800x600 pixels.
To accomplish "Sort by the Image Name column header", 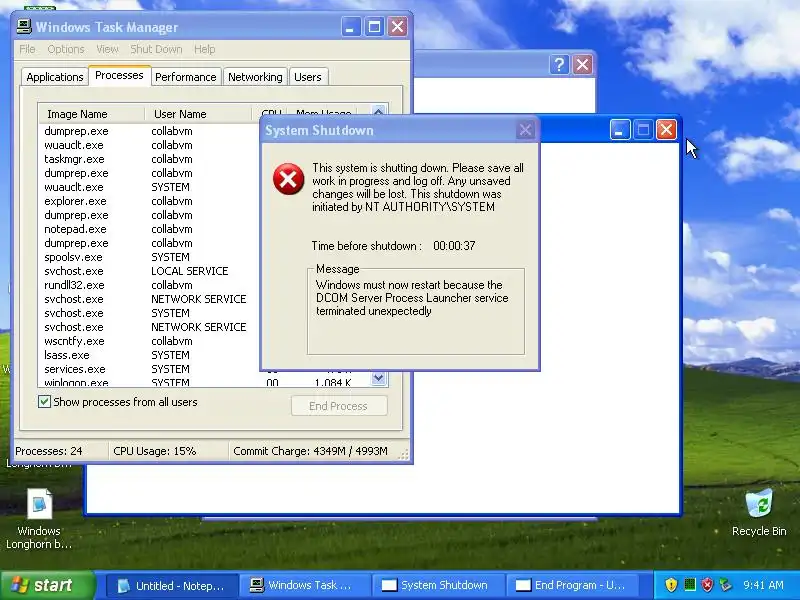I will [91, 114].
